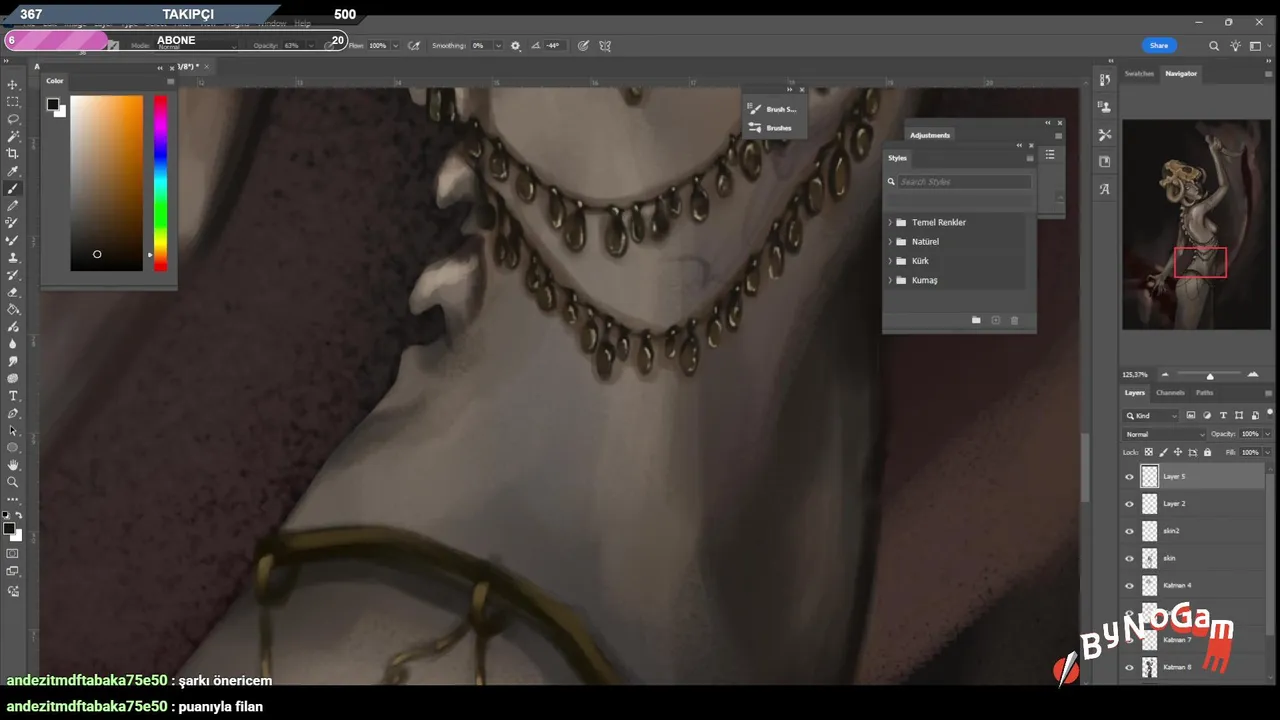Expand the Temel Renkler styles folder

point(890,222)
